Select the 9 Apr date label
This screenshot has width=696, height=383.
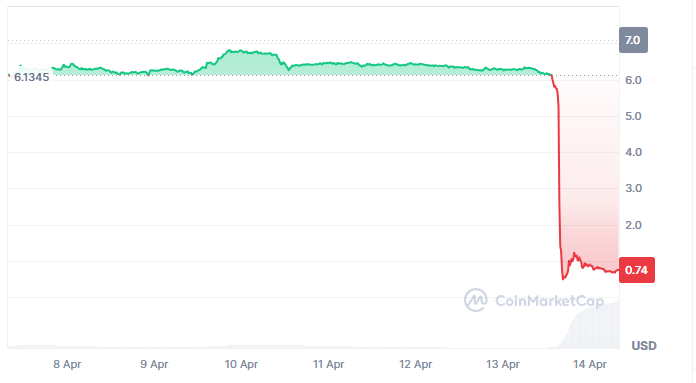tap(154, 364)
